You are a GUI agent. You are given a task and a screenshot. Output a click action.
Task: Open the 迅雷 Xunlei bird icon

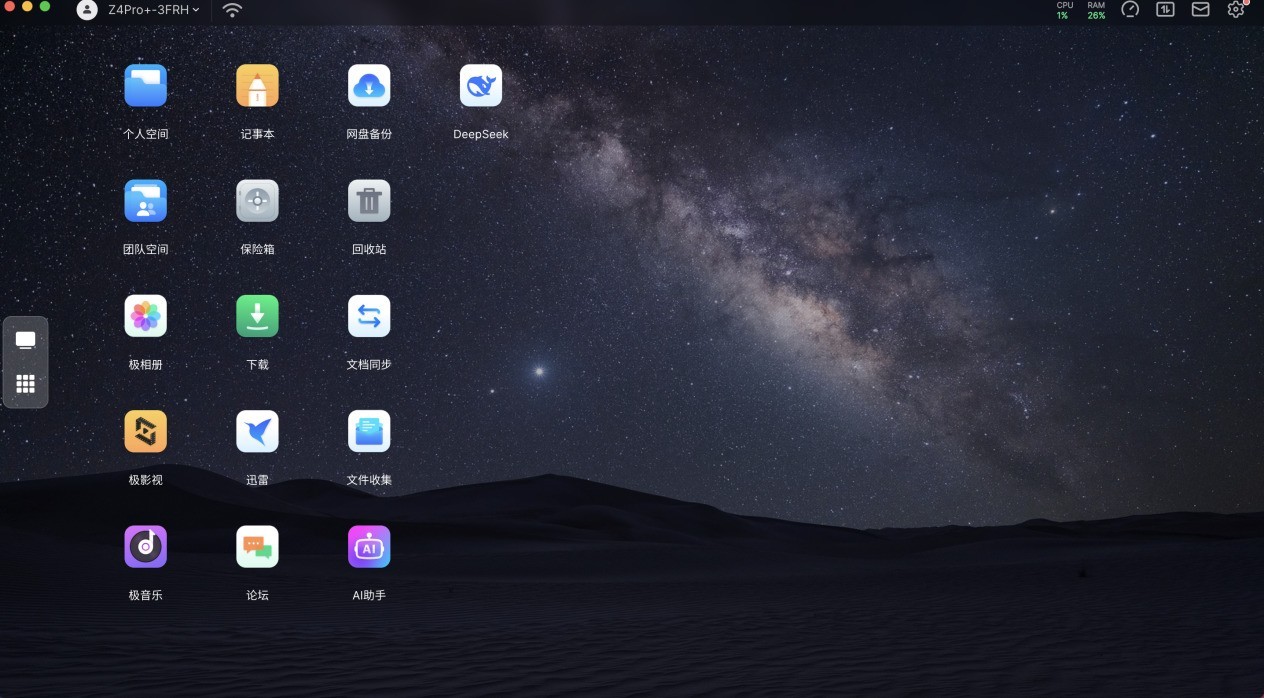[257, 431]
